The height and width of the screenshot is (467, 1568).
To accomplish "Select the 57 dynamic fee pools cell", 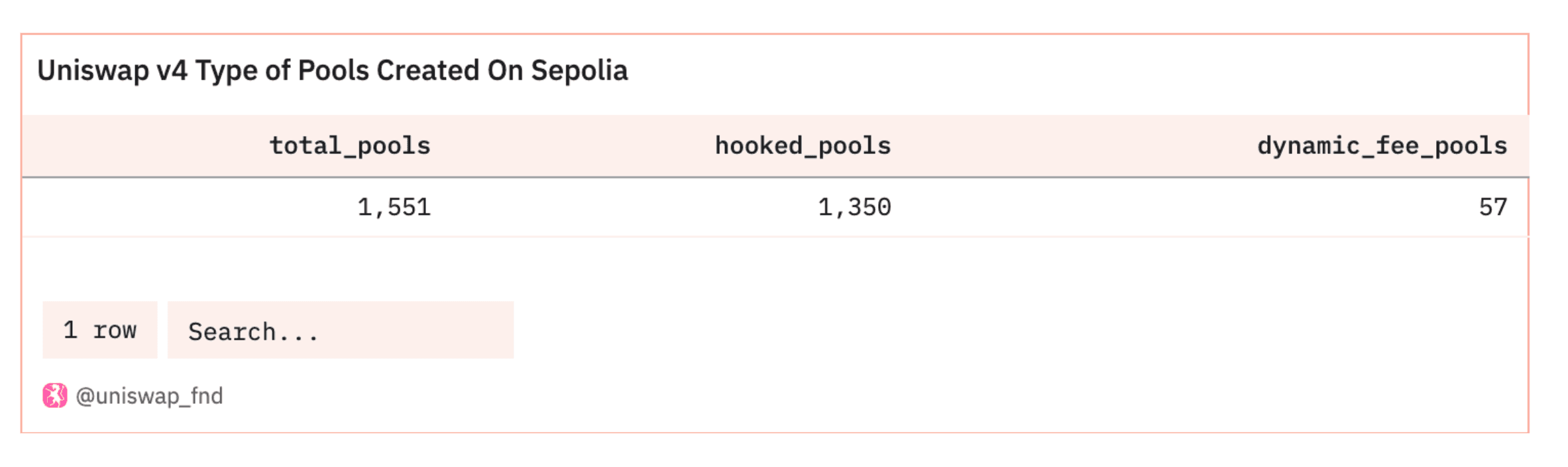I will click(1492, 208).
